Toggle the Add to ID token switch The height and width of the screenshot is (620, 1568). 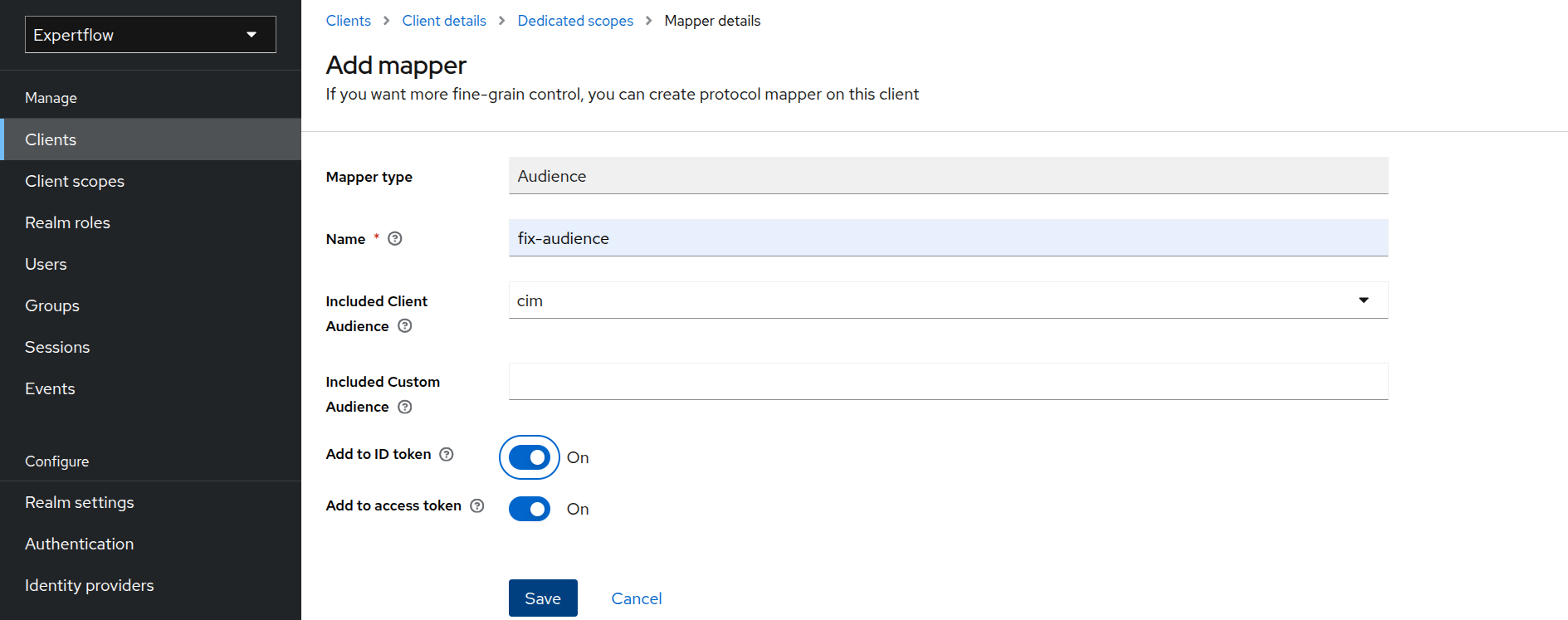pos(530,457)
